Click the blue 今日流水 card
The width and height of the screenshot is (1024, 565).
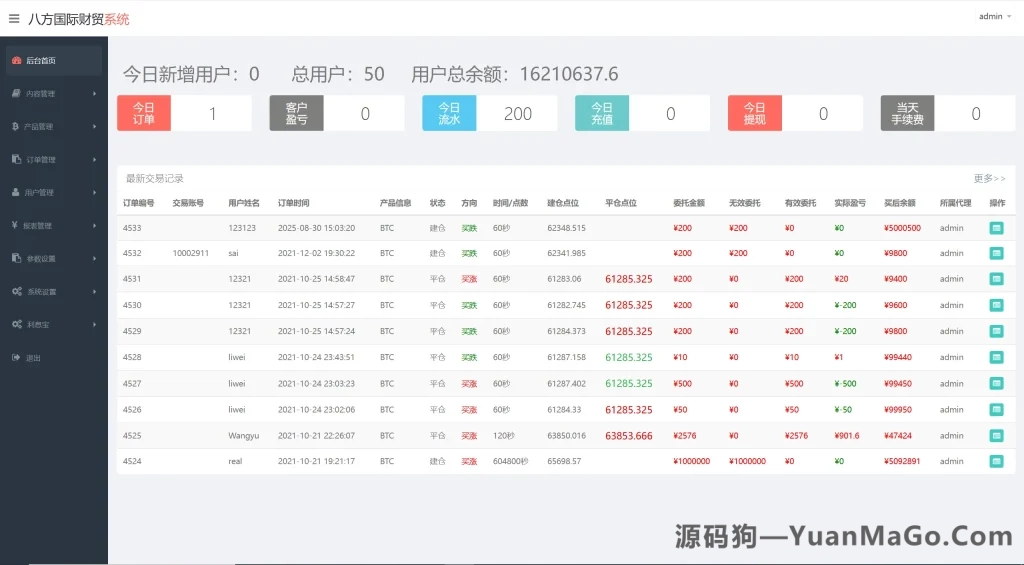(x=490, y=113)
